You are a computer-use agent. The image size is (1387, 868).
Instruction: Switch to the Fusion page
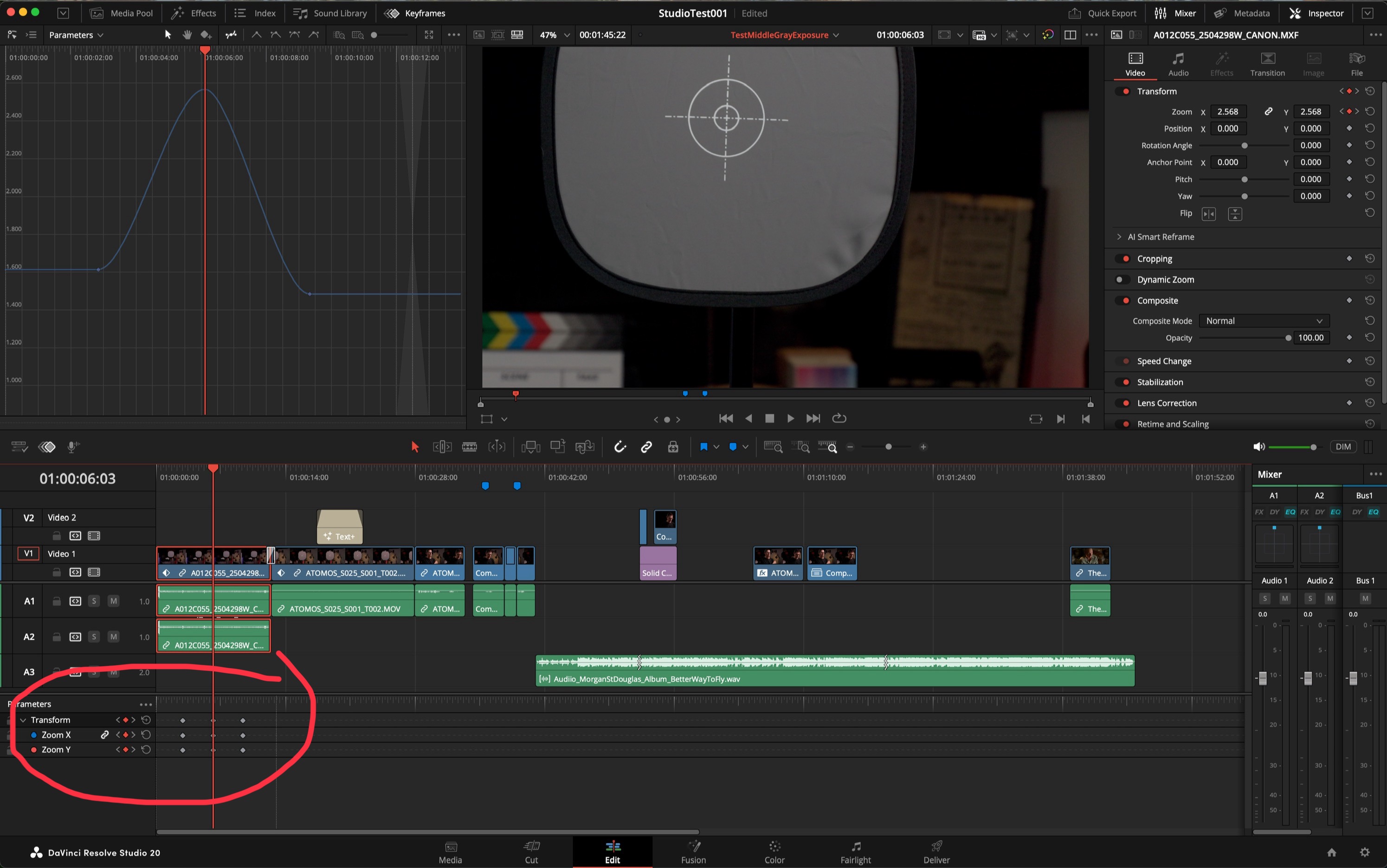coord(693,852)
